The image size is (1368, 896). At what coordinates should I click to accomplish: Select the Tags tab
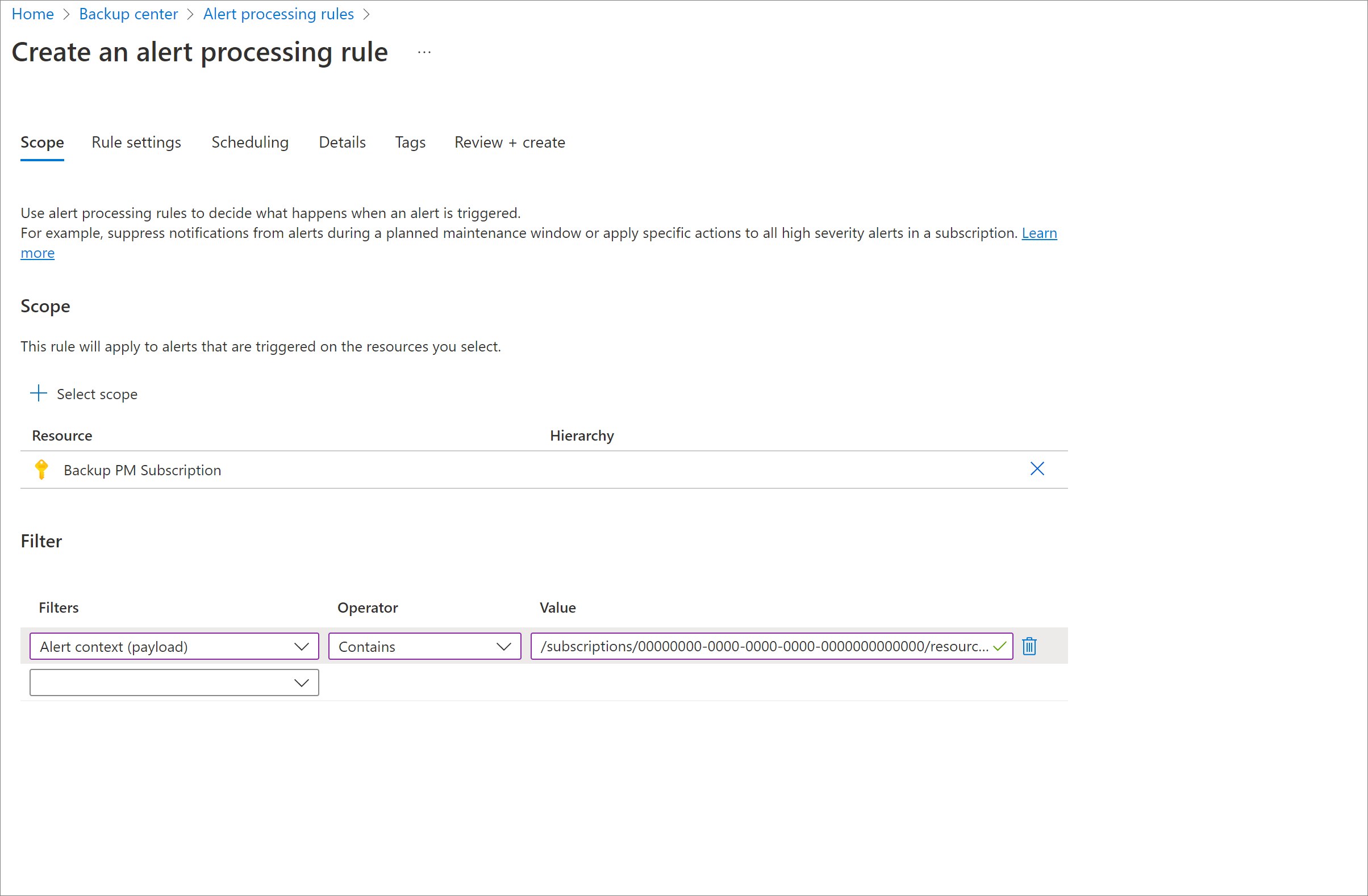[x=409, y=142]
